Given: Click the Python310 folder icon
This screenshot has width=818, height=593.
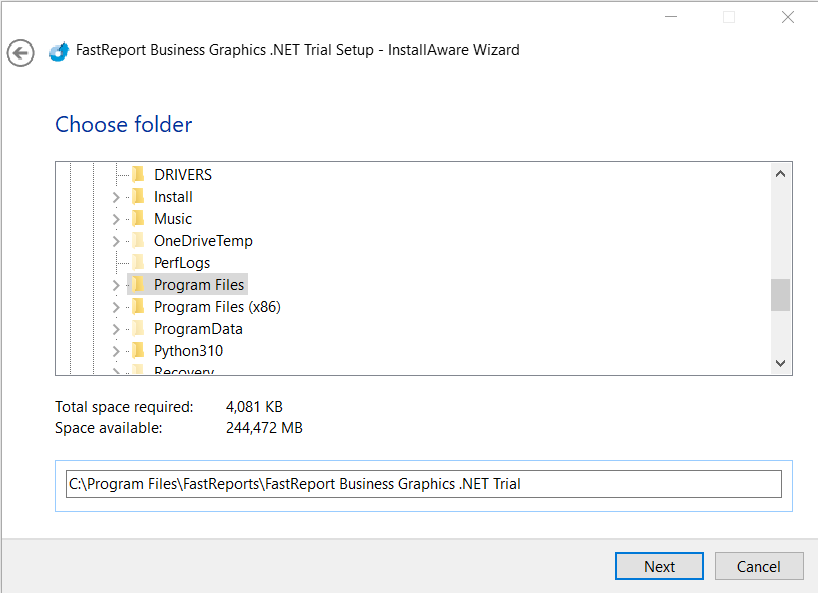Looking at the screenshot, I should (x=138, y=350).
